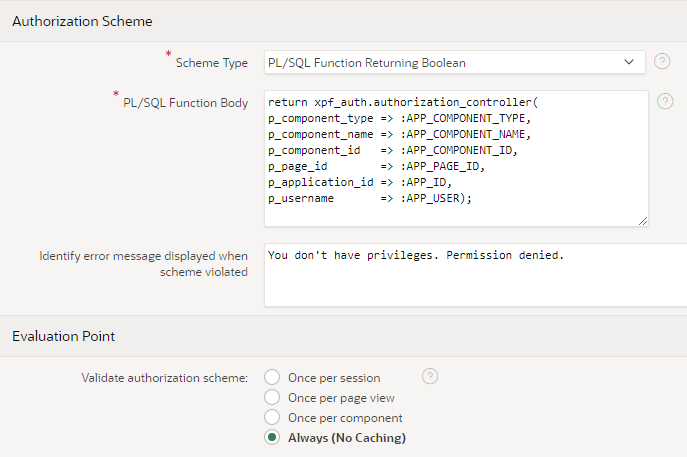This screenshot has height=457, width=687.
Task: Select Once per component option
Action: tap(272, 417)
